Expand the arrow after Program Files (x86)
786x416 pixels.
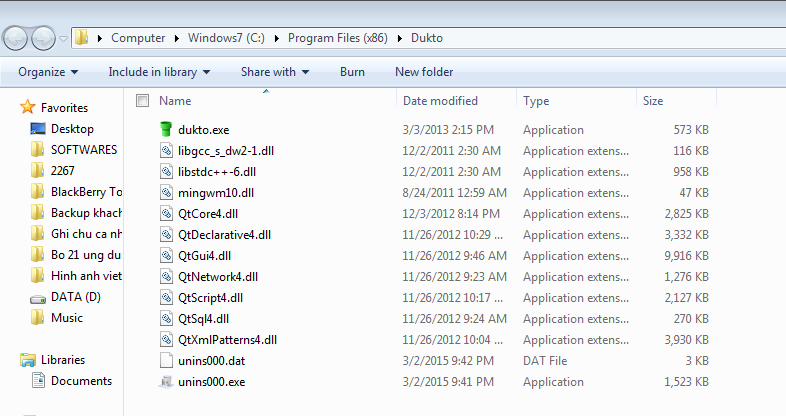[400, 38]
